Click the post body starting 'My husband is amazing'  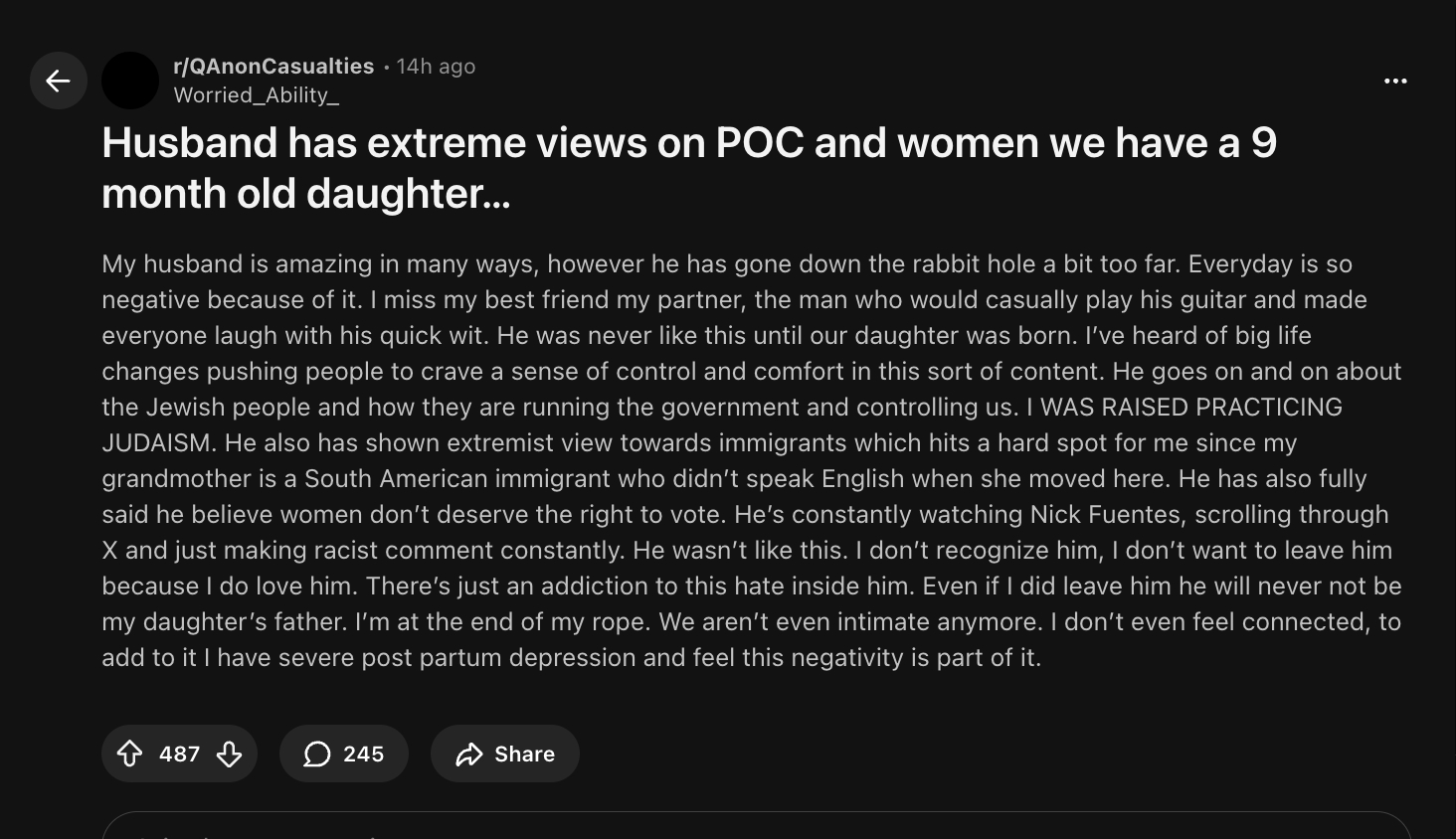[751, 460]
